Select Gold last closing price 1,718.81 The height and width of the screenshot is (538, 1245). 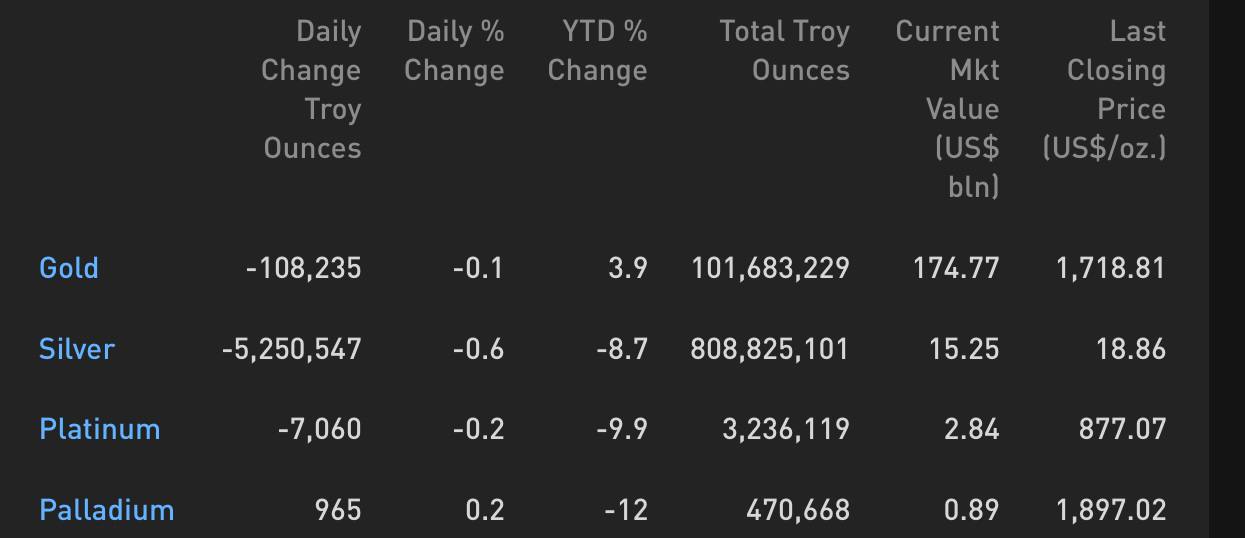pyautogui.click(x=1111, y=268)
